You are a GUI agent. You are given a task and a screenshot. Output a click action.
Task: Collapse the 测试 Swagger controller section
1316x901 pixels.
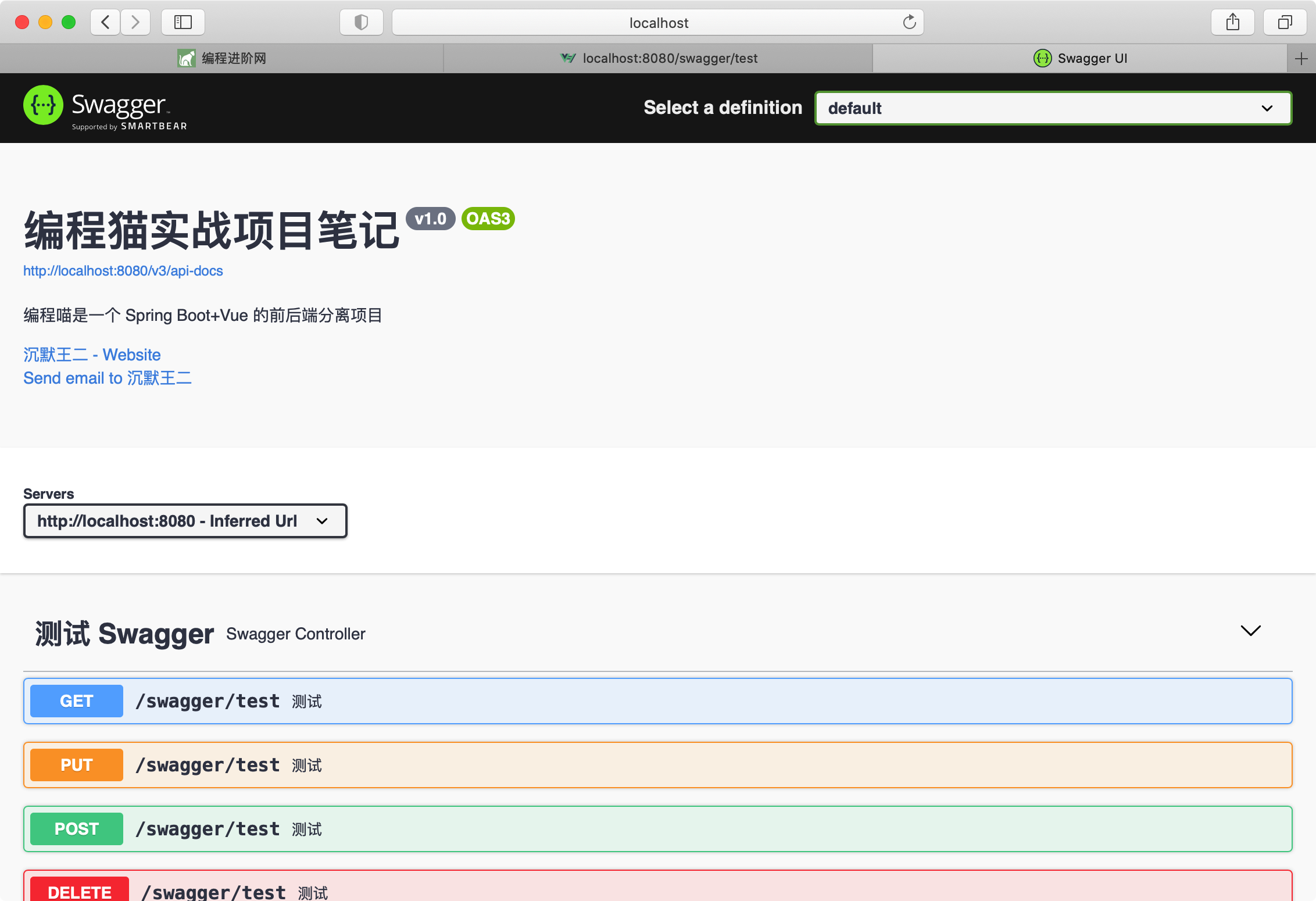tap(1250, 631)
